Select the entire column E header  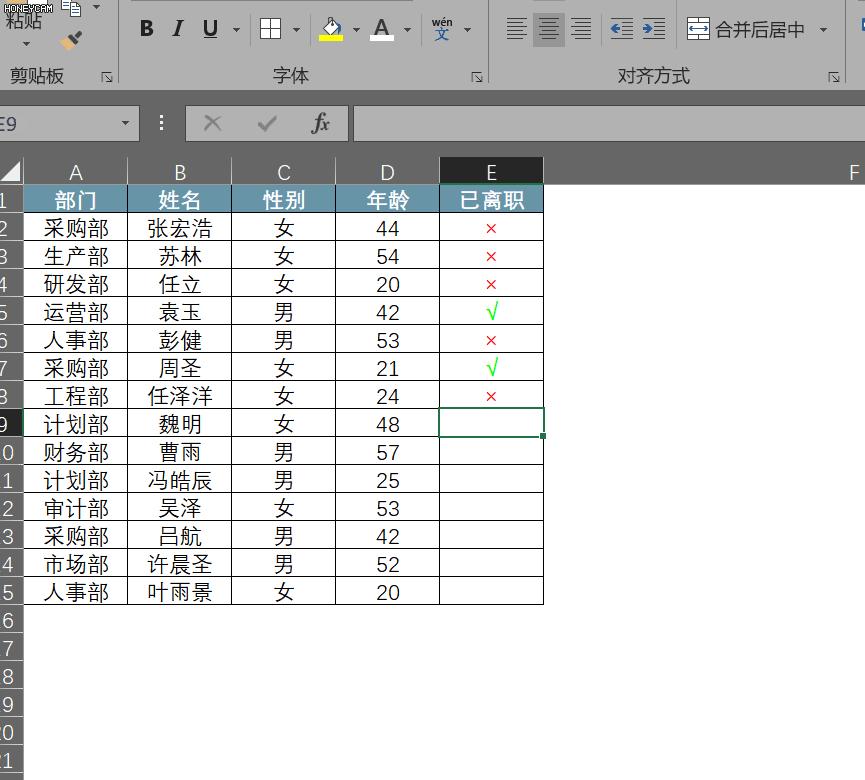tap(490, 170)
